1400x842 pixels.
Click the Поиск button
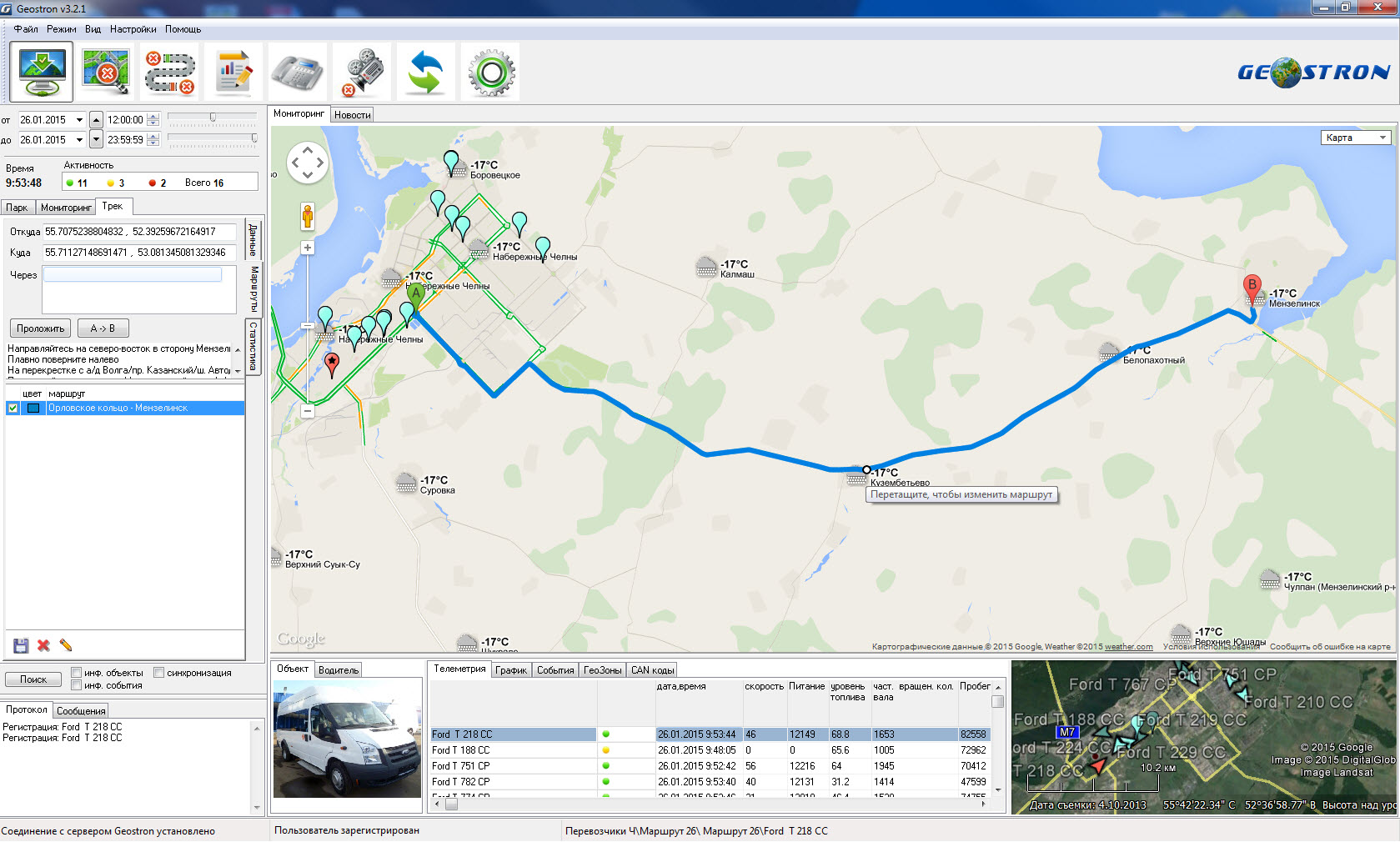33,679
